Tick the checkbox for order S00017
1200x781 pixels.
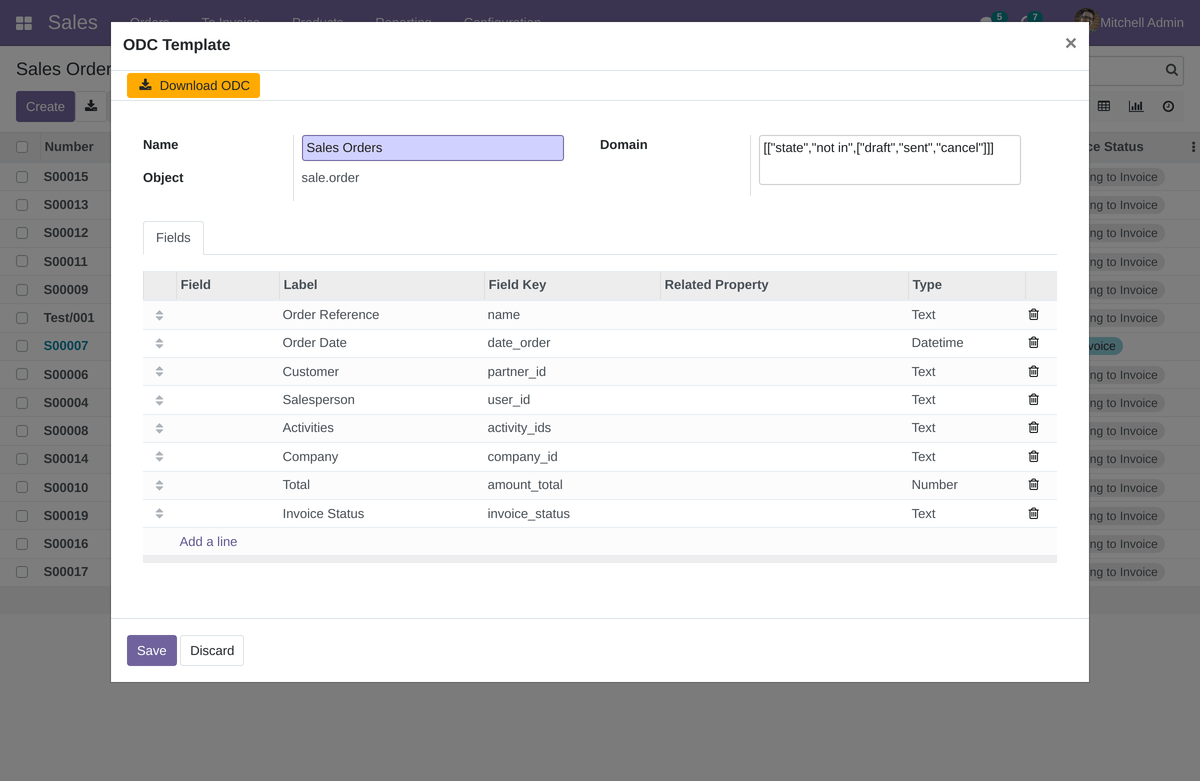tap(22, 572)
